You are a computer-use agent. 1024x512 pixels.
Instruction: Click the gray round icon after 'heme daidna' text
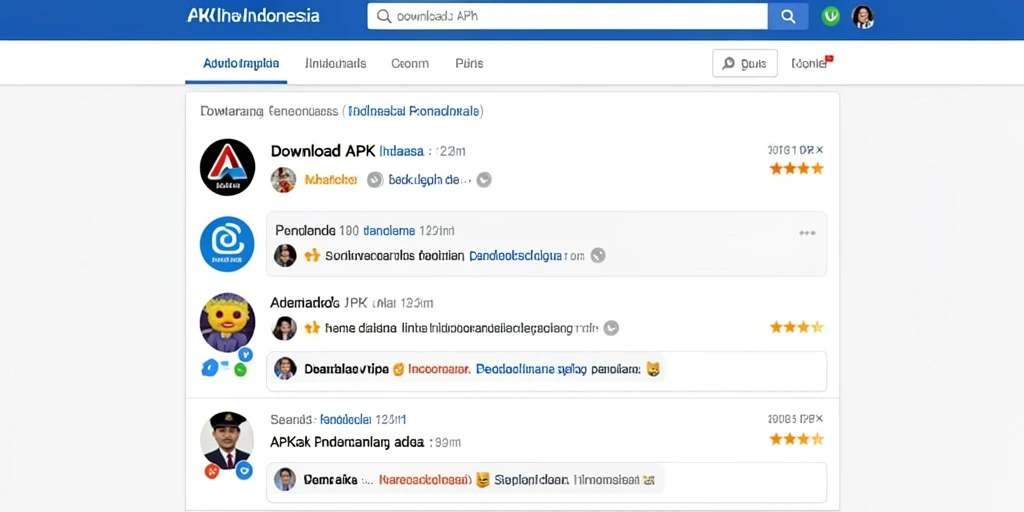pyautogui.click(x=611, y=328)
